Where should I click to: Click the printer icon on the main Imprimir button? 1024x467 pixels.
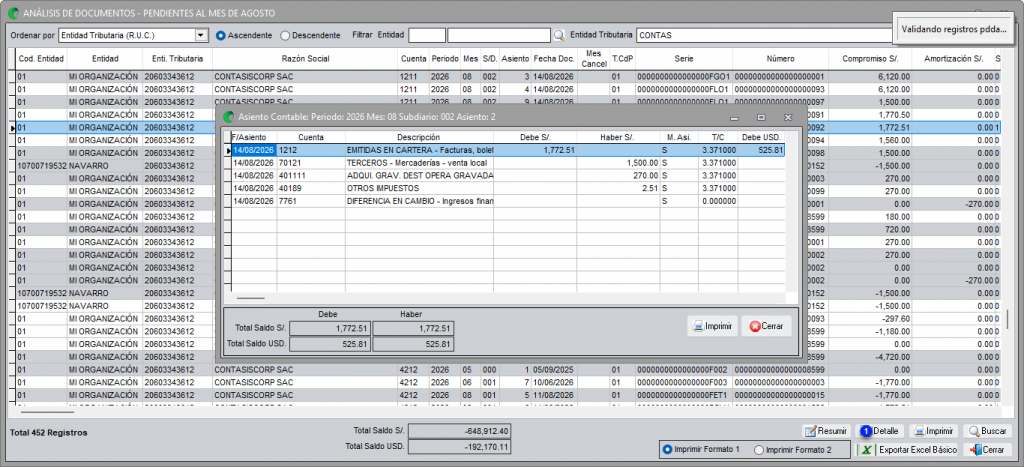click(x=919, y=431)
